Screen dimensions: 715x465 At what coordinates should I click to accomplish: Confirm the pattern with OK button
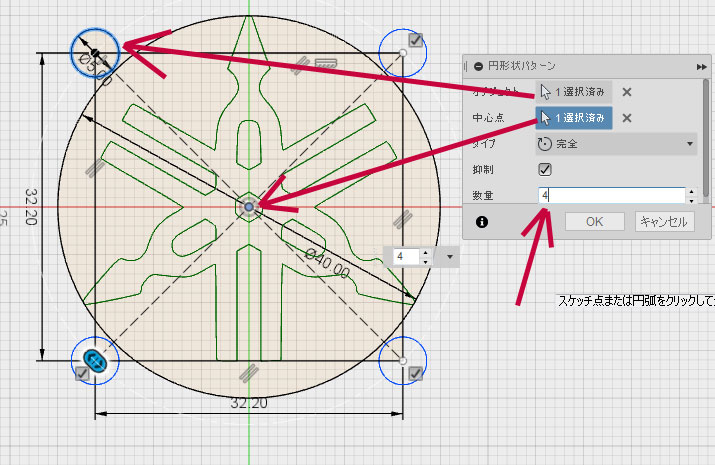[594, 221]
